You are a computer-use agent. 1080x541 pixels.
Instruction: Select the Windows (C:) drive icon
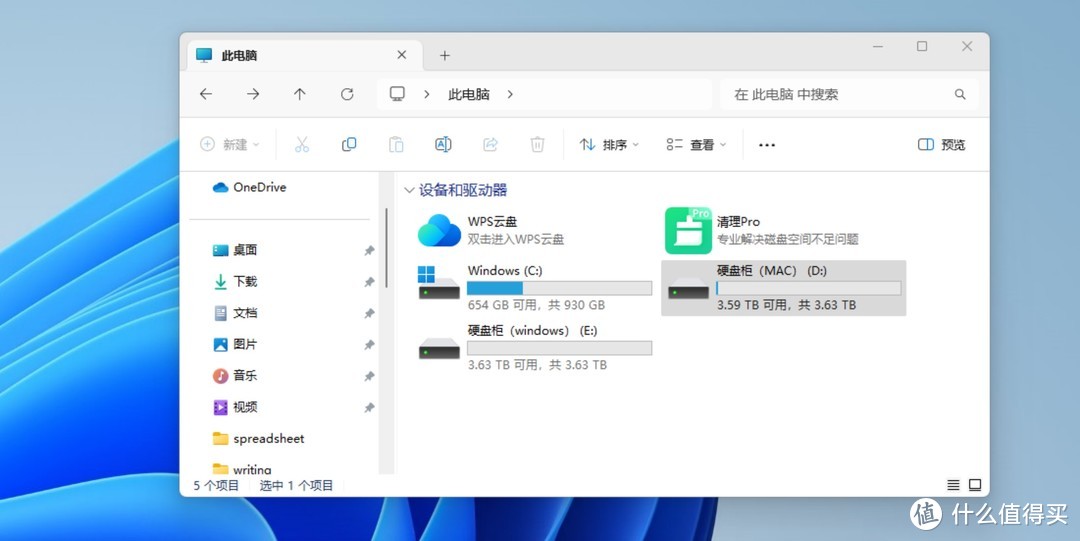coord(439,283)
